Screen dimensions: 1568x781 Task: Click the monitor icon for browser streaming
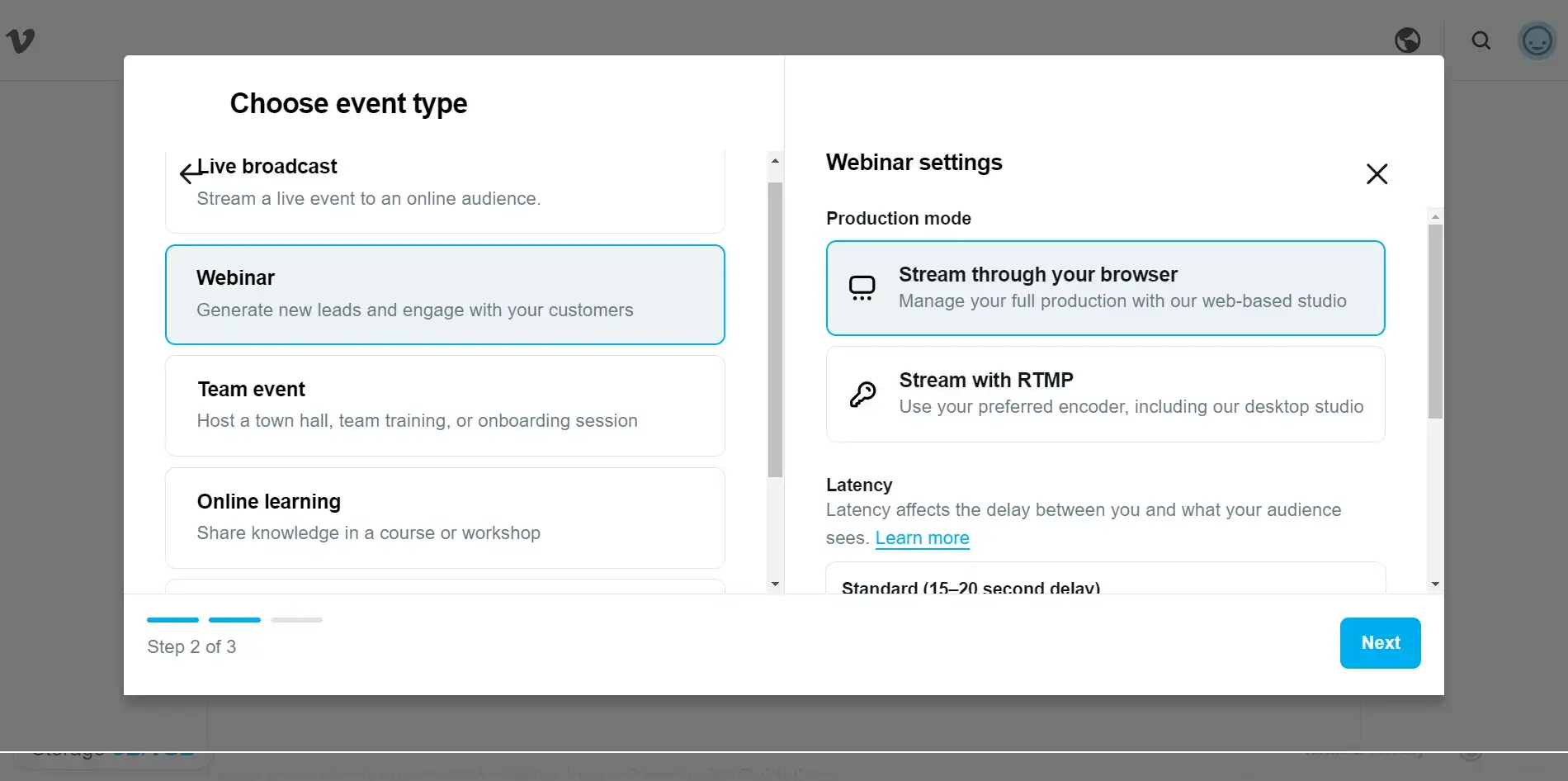point(862,287)
